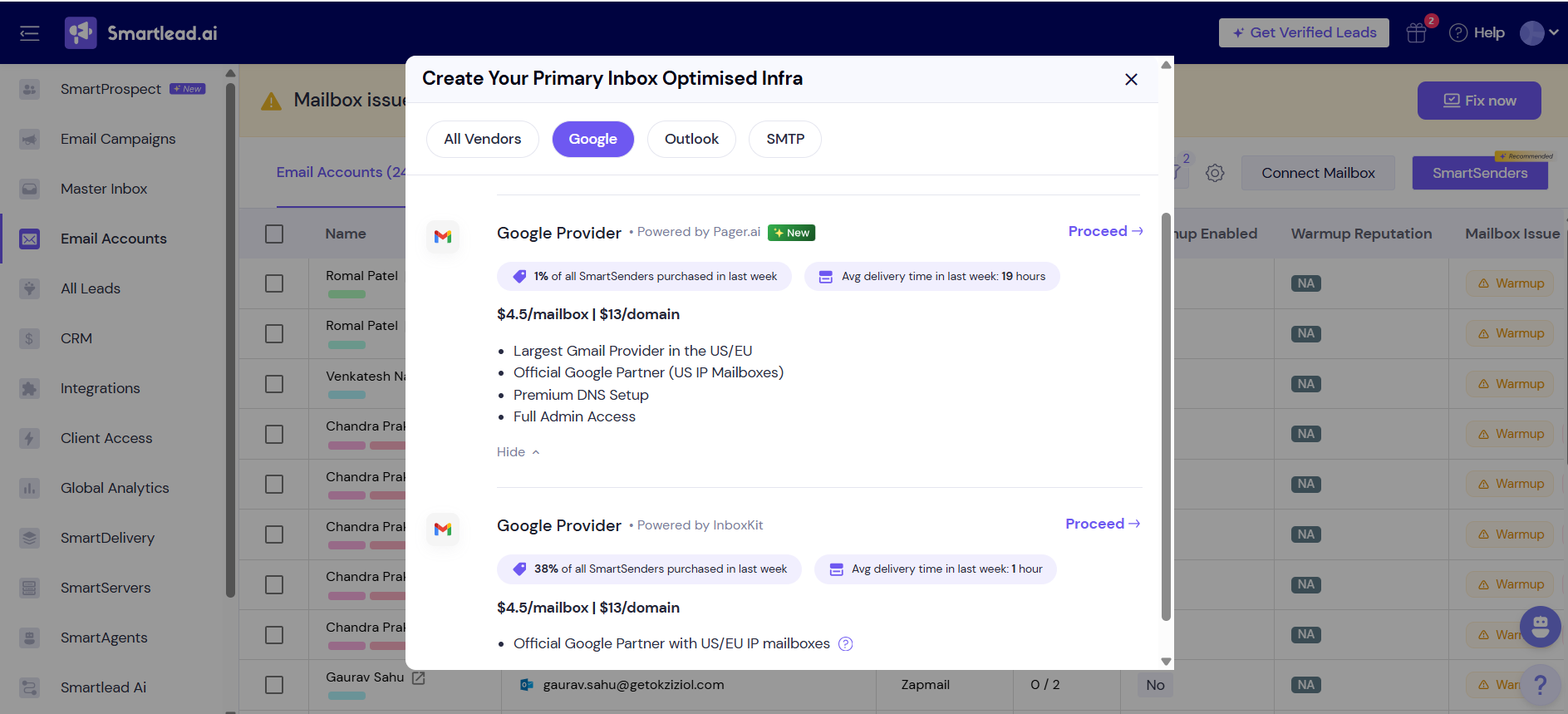
Task: Toggle the select-all checkbox beside Name
Action: click(x=274, y=234)
